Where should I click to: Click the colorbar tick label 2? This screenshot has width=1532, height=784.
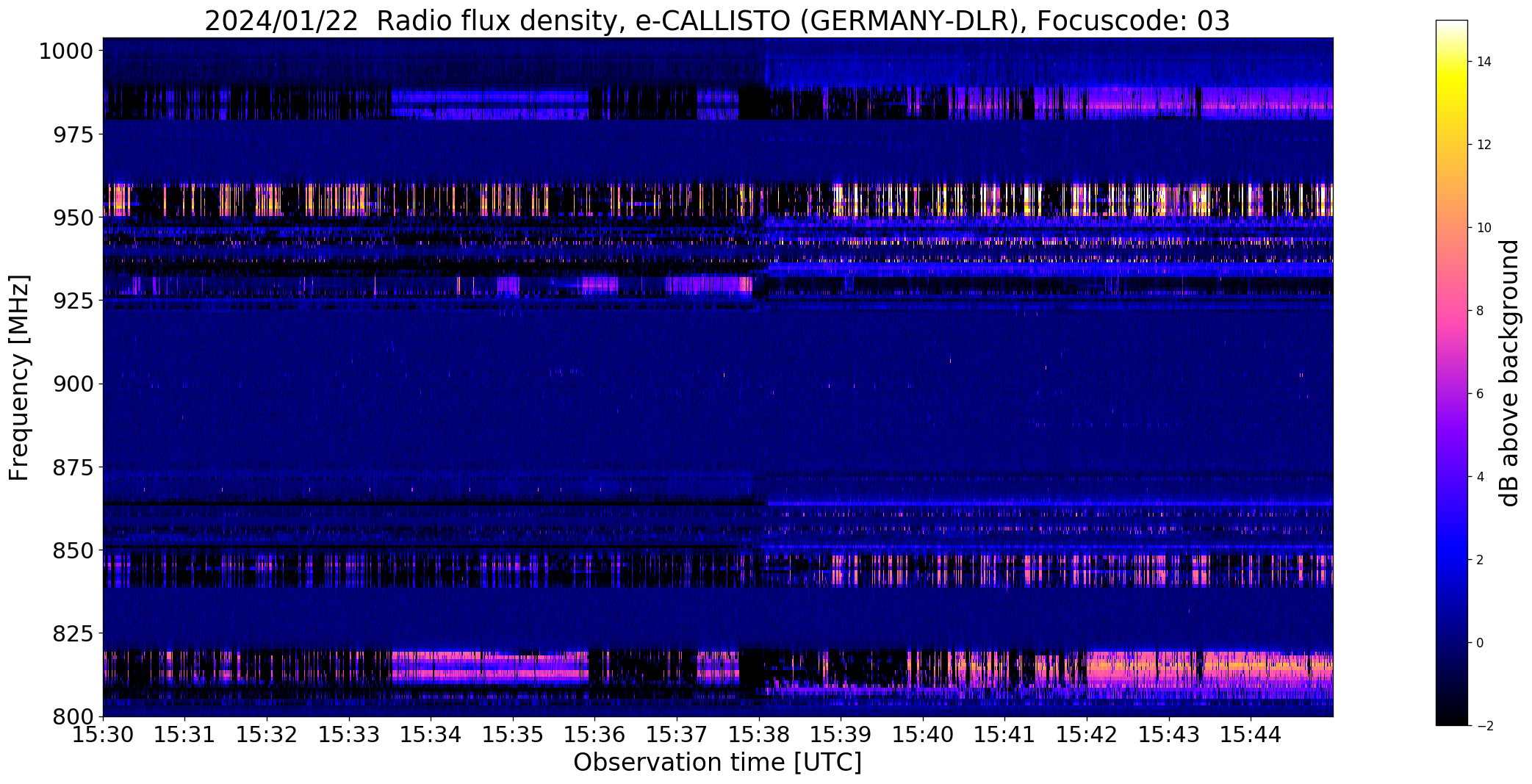[1481, 560]
